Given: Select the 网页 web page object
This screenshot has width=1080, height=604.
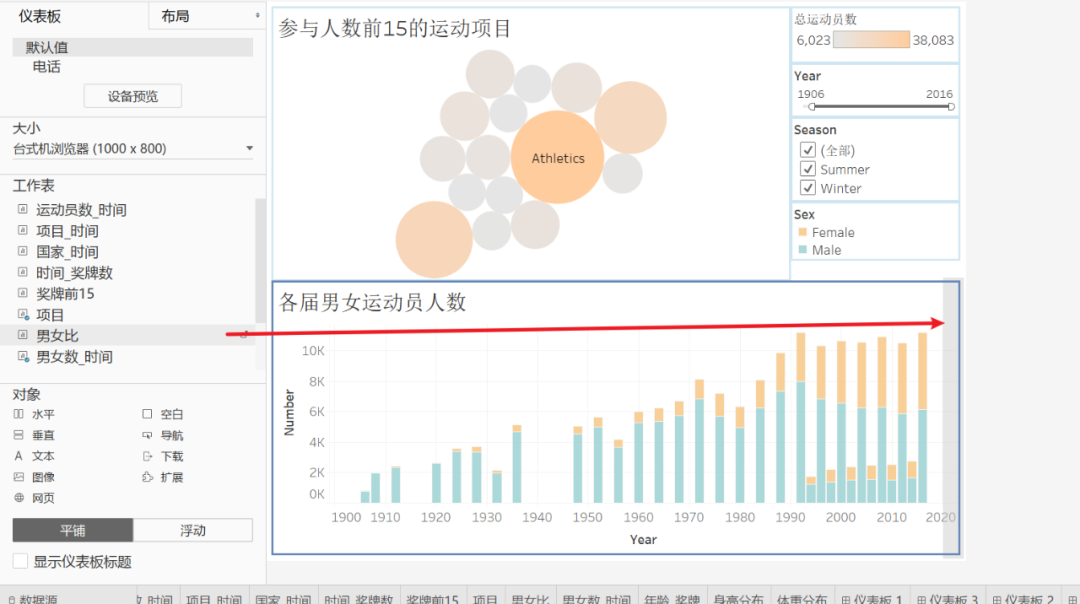Looking at the screenshot, I should click(34, 498).
